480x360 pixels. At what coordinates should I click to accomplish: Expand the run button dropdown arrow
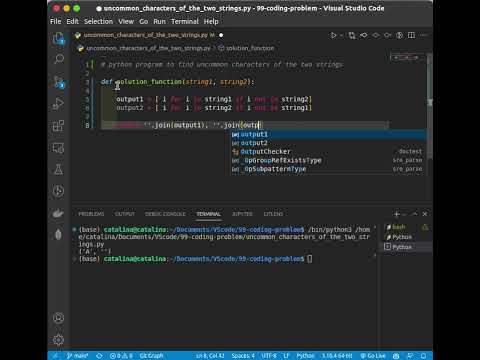click(341, 35)
